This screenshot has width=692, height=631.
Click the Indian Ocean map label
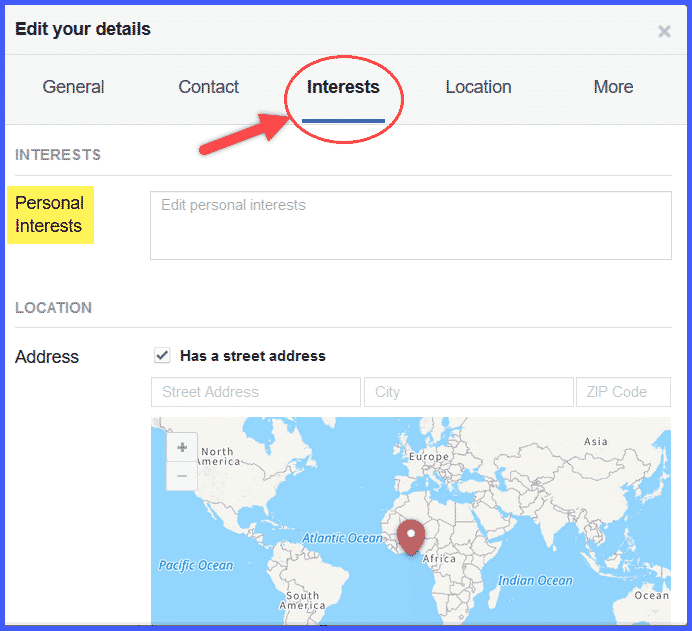[x=535, y=580]
